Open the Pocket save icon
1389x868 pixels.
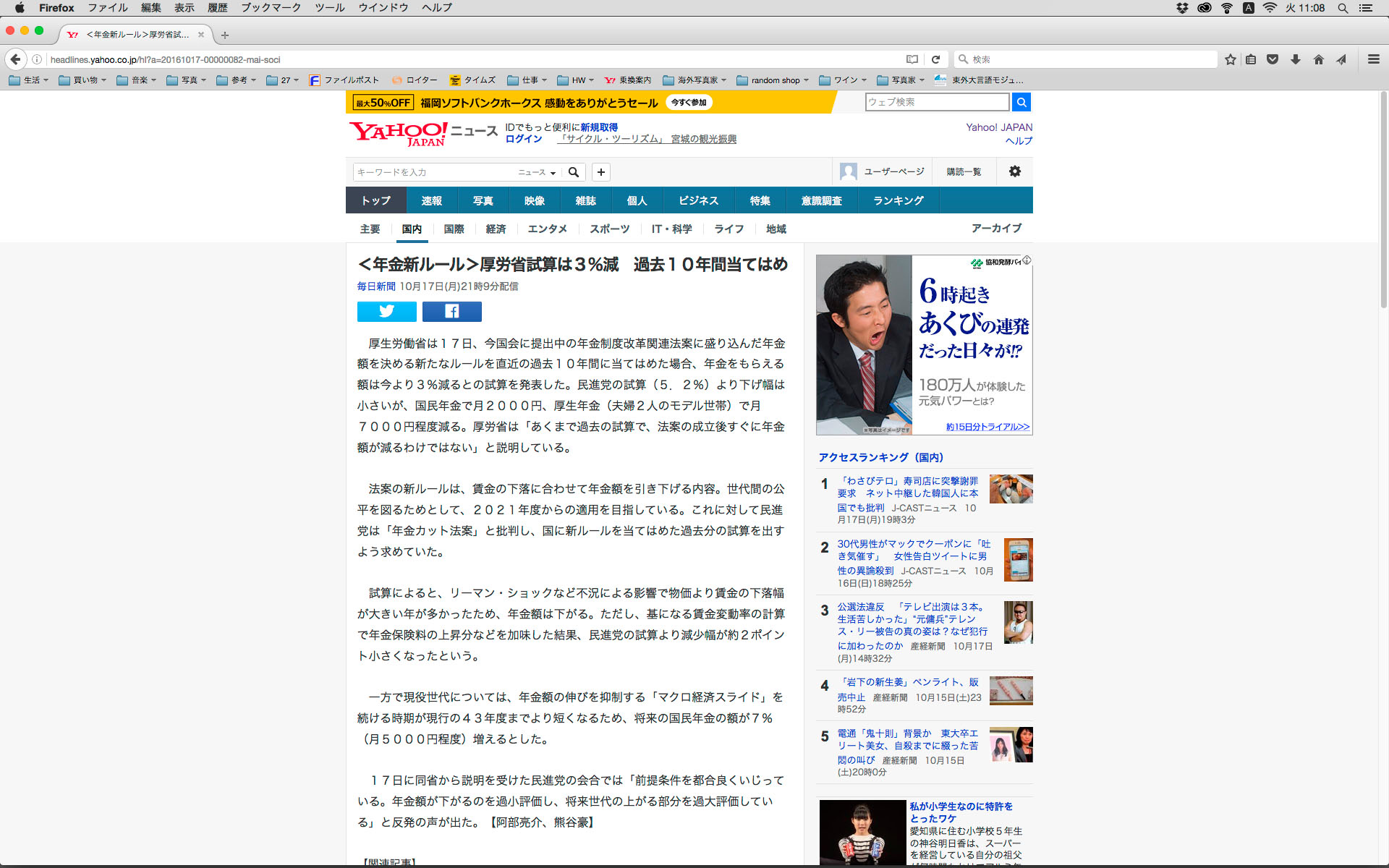pyautogui.click(x=1273, y=59)
